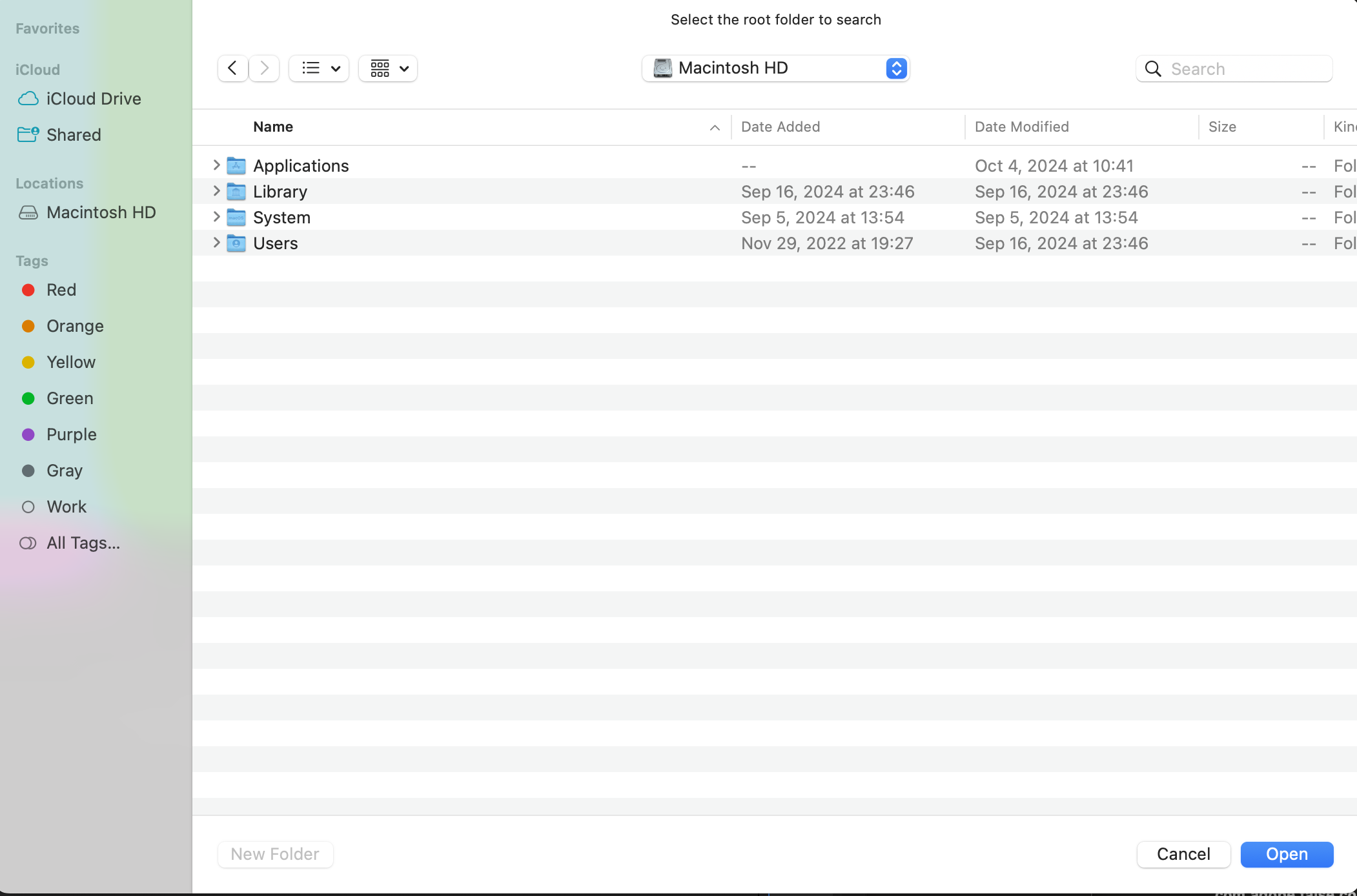Open the Macintosh HD location popup
Viewport: 1357px width, 896px height.
[775, 68]
